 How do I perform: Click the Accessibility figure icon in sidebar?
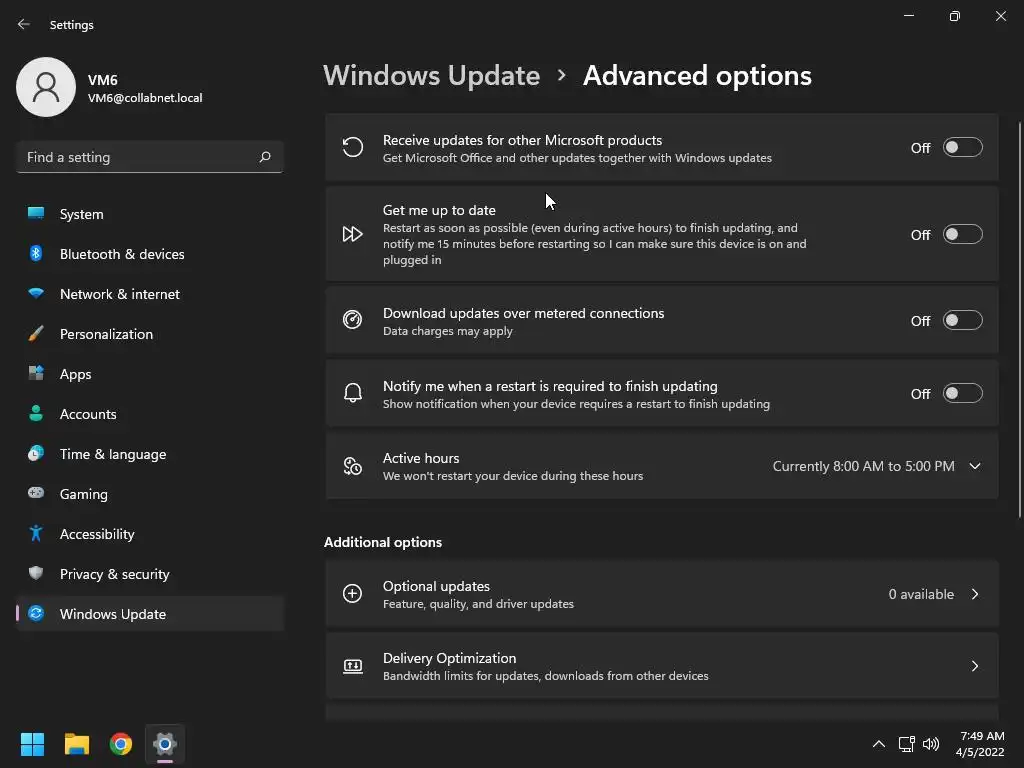(x=36, y=534)
